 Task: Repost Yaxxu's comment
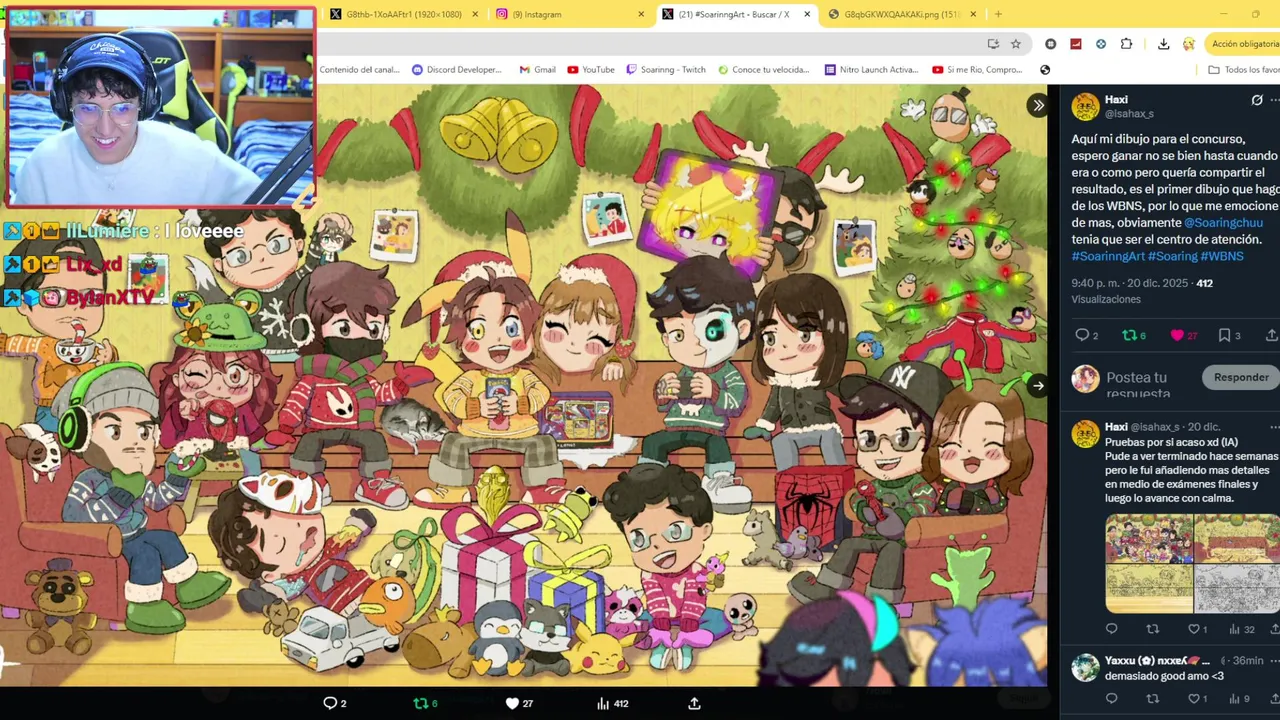[x=1152, y=698]
